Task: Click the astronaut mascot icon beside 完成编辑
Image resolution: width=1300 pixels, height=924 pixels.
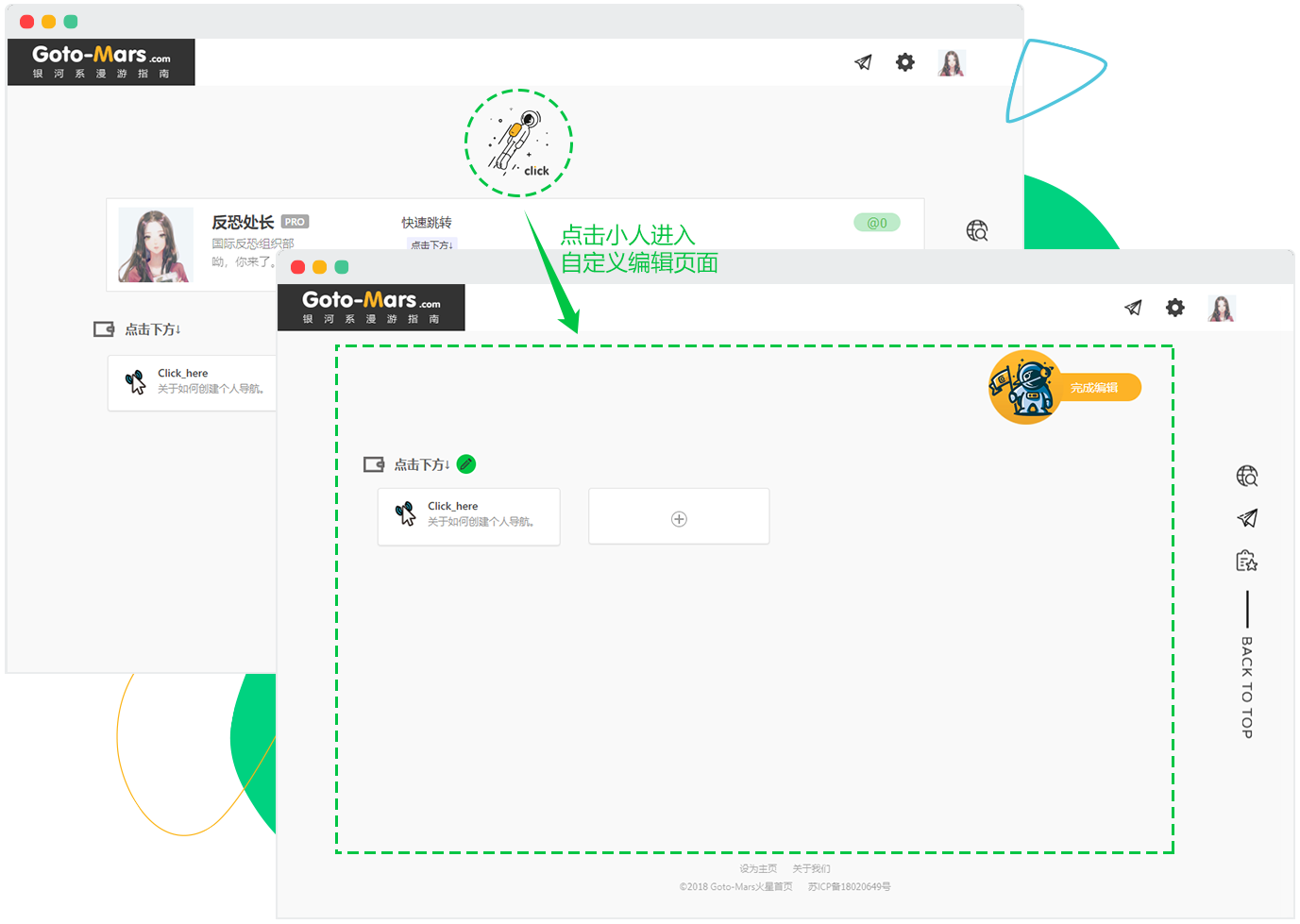Action: point(1023,387)
